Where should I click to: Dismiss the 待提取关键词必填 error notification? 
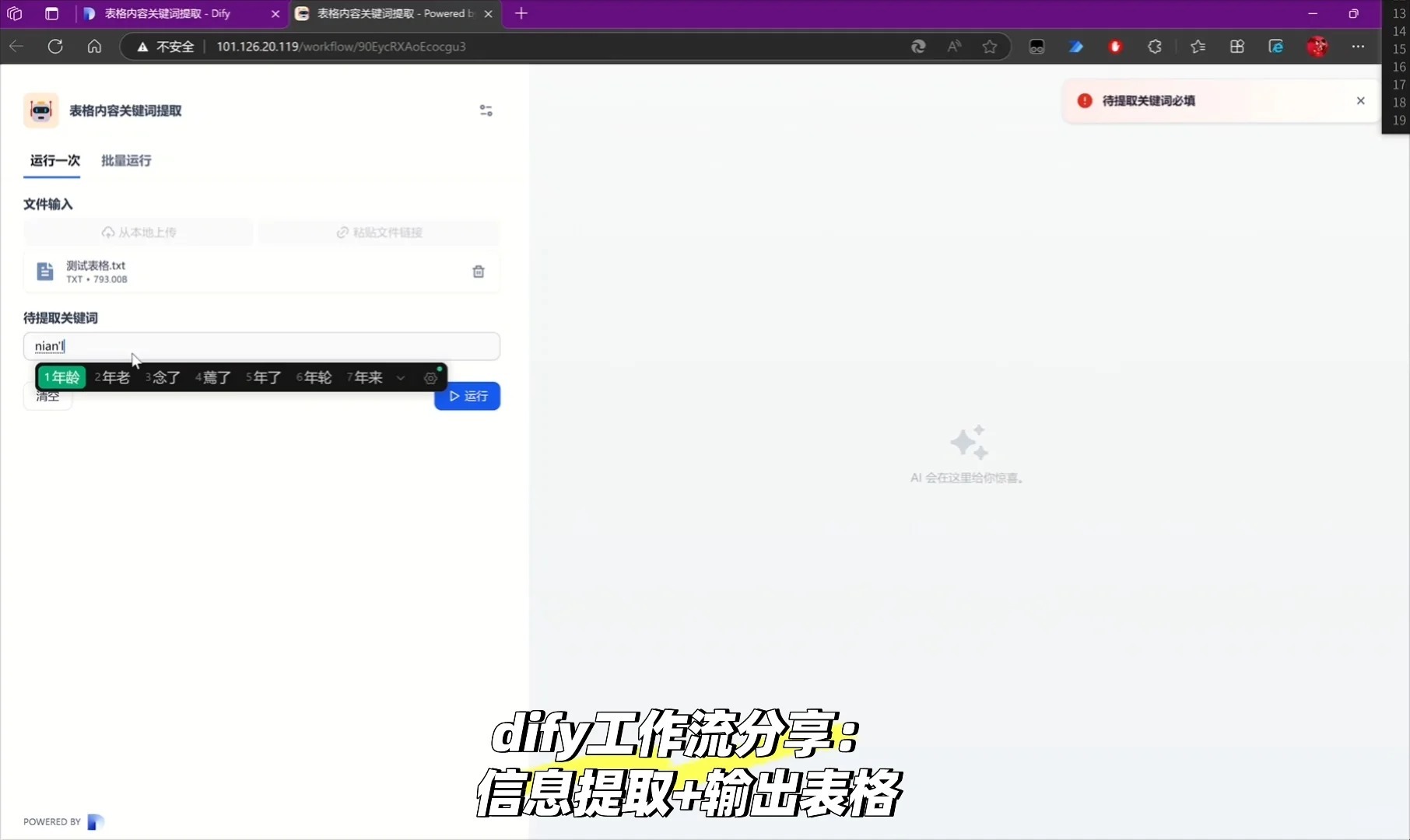1361,100
